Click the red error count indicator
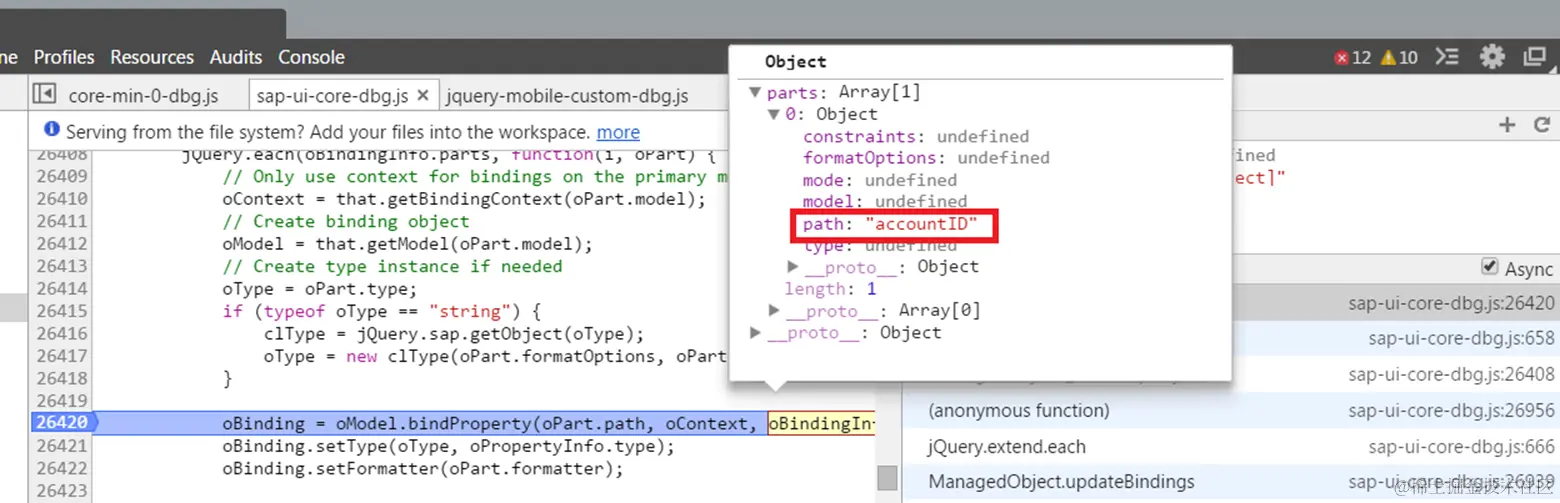Screen dimensions: 1560x503 coord(1353,57)
